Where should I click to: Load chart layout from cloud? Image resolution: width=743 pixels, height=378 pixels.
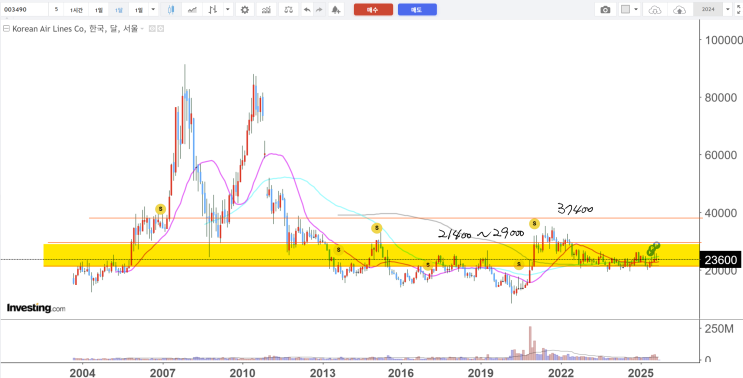pyautogui.click(x=654, y=9)
